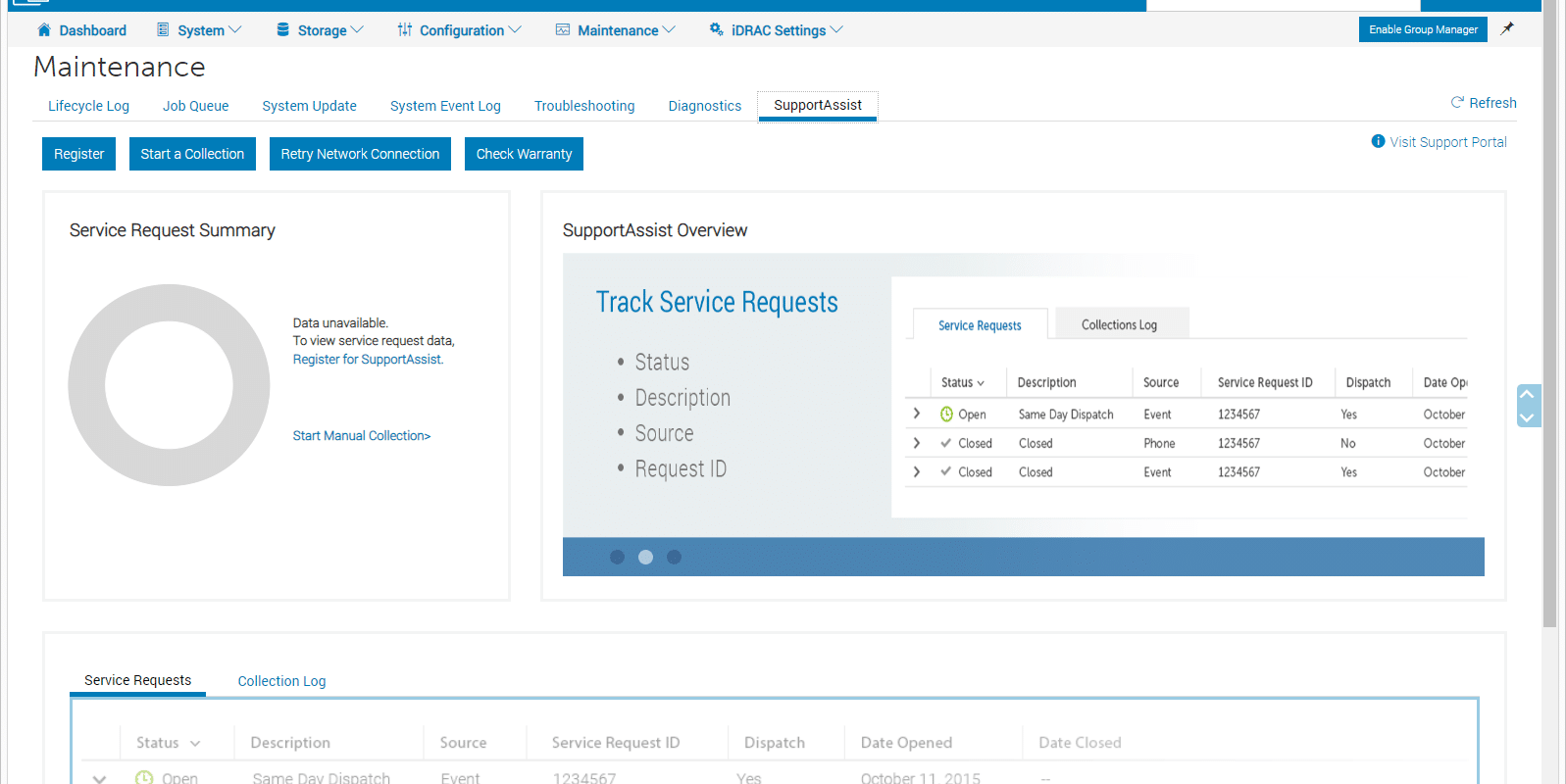Screen dimensions: 1566x784
Task: Click the vertical page scrollbar
Action: (x=1549, y=314)
